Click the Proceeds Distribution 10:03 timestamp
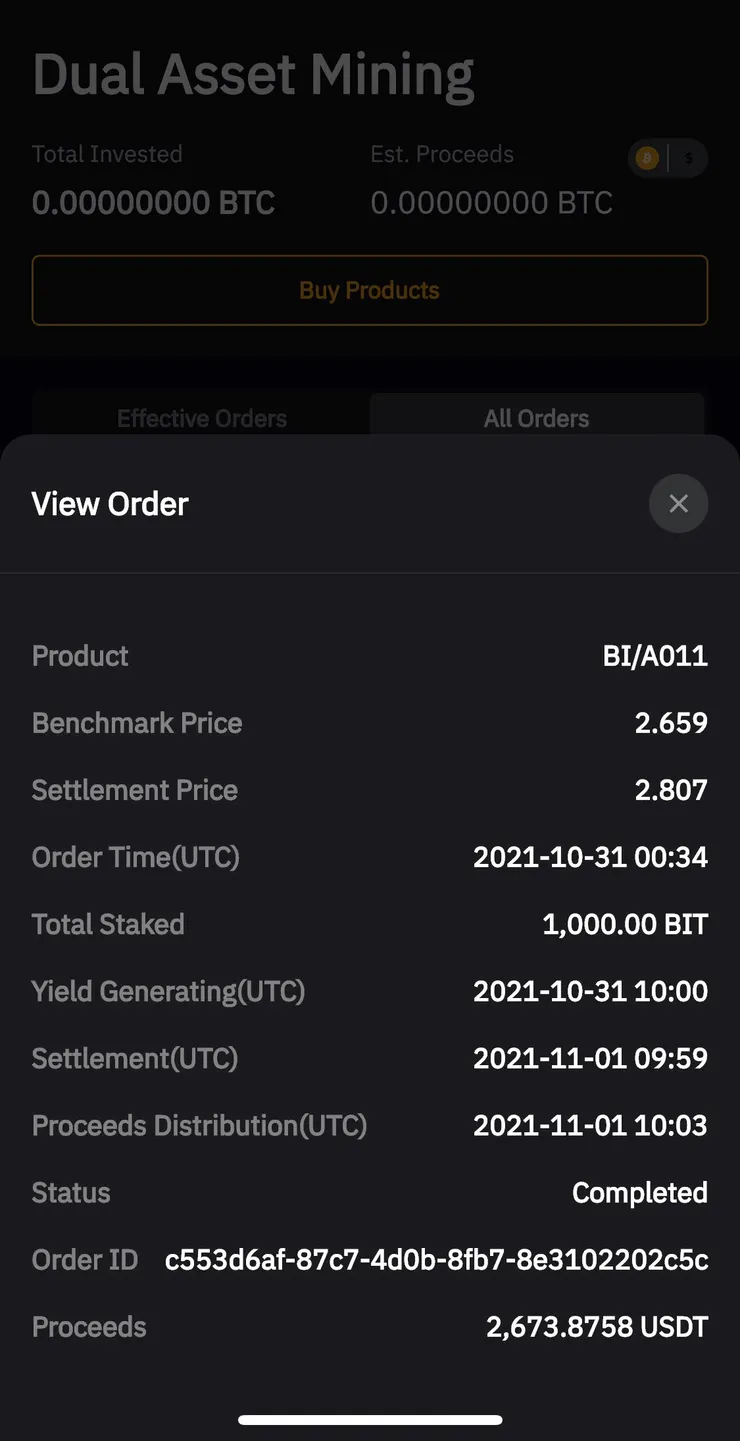740x1441 pixels. 590,1125
